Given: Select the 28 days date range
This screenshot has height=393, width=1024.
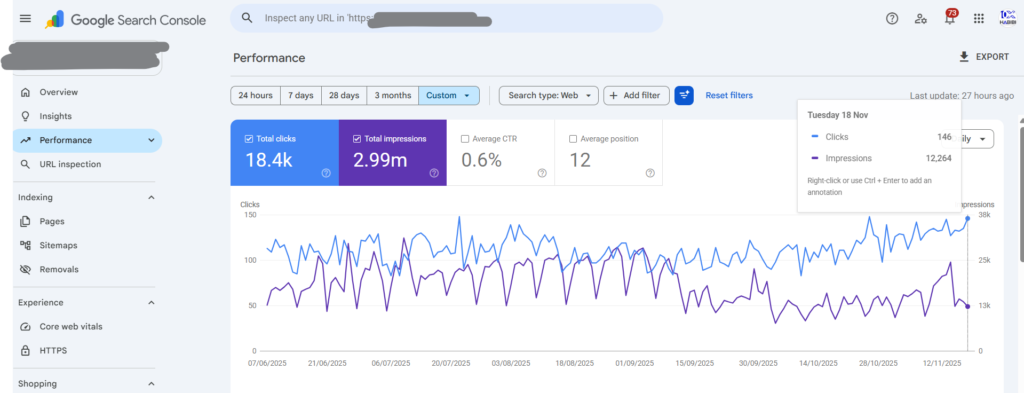Looking at the screenshot, I should [344, 95].
